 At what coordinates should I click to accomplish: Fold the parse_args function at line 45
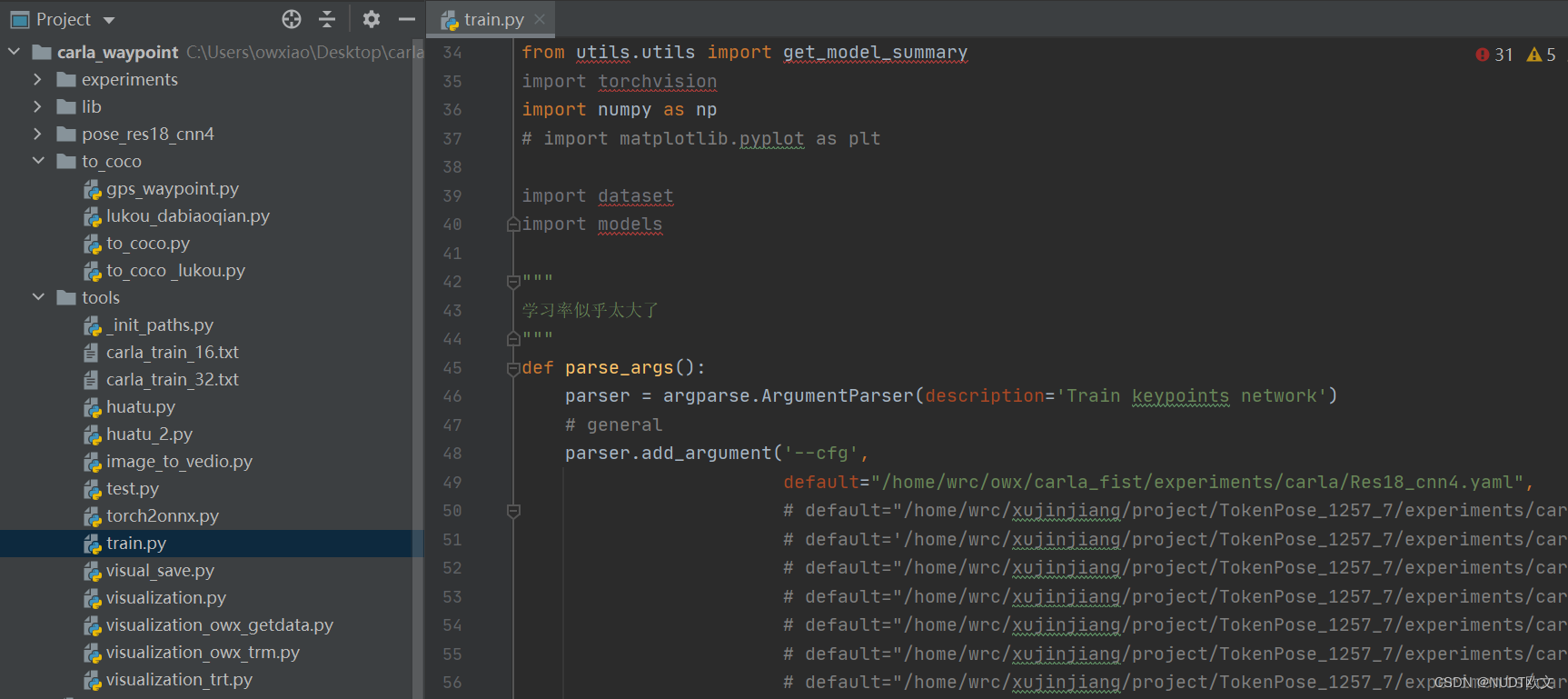tap(513, 368)
